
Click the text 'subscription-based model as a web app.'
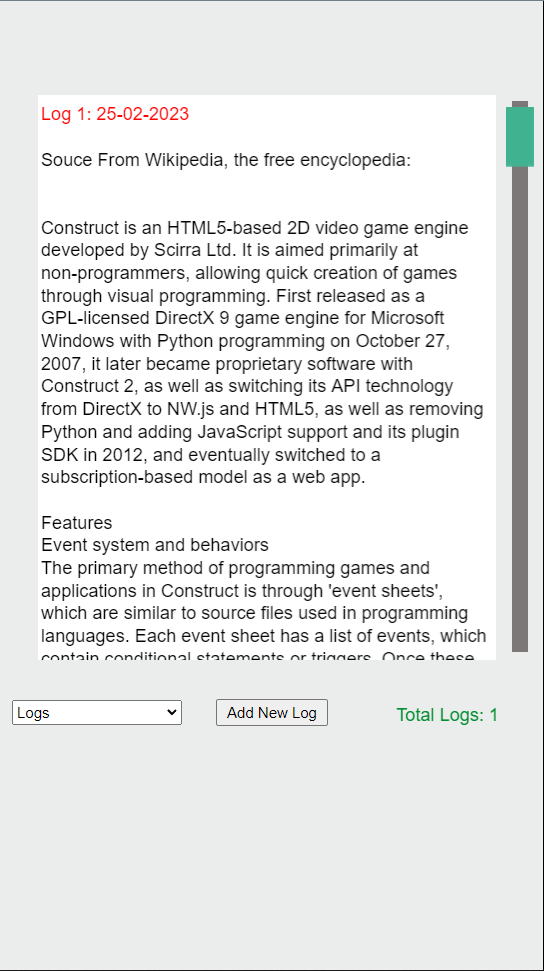click(x=203, y=477)
